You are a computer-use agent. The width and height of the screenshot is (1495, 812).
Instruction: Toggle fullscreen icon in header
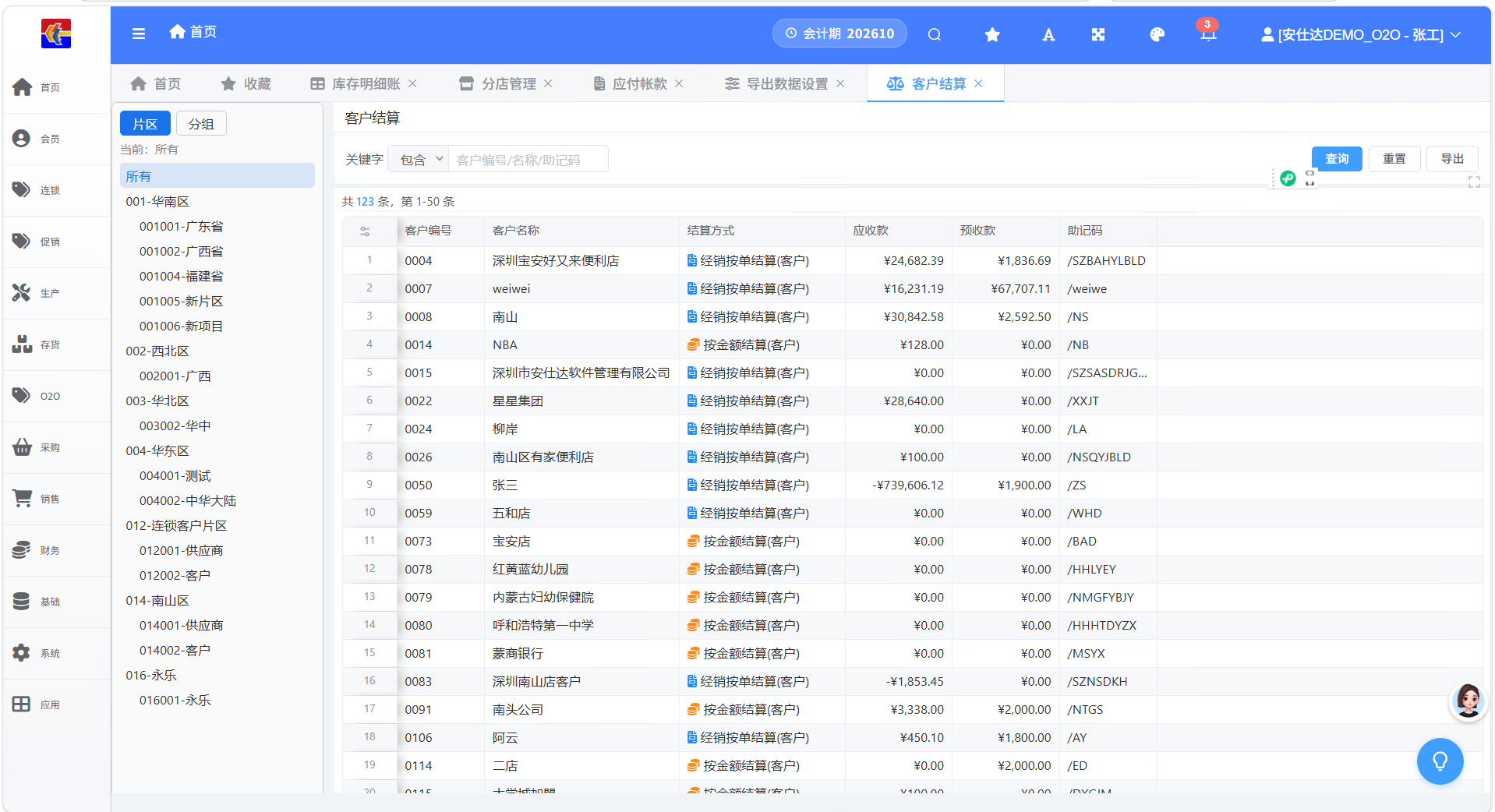coord(1098,34)
